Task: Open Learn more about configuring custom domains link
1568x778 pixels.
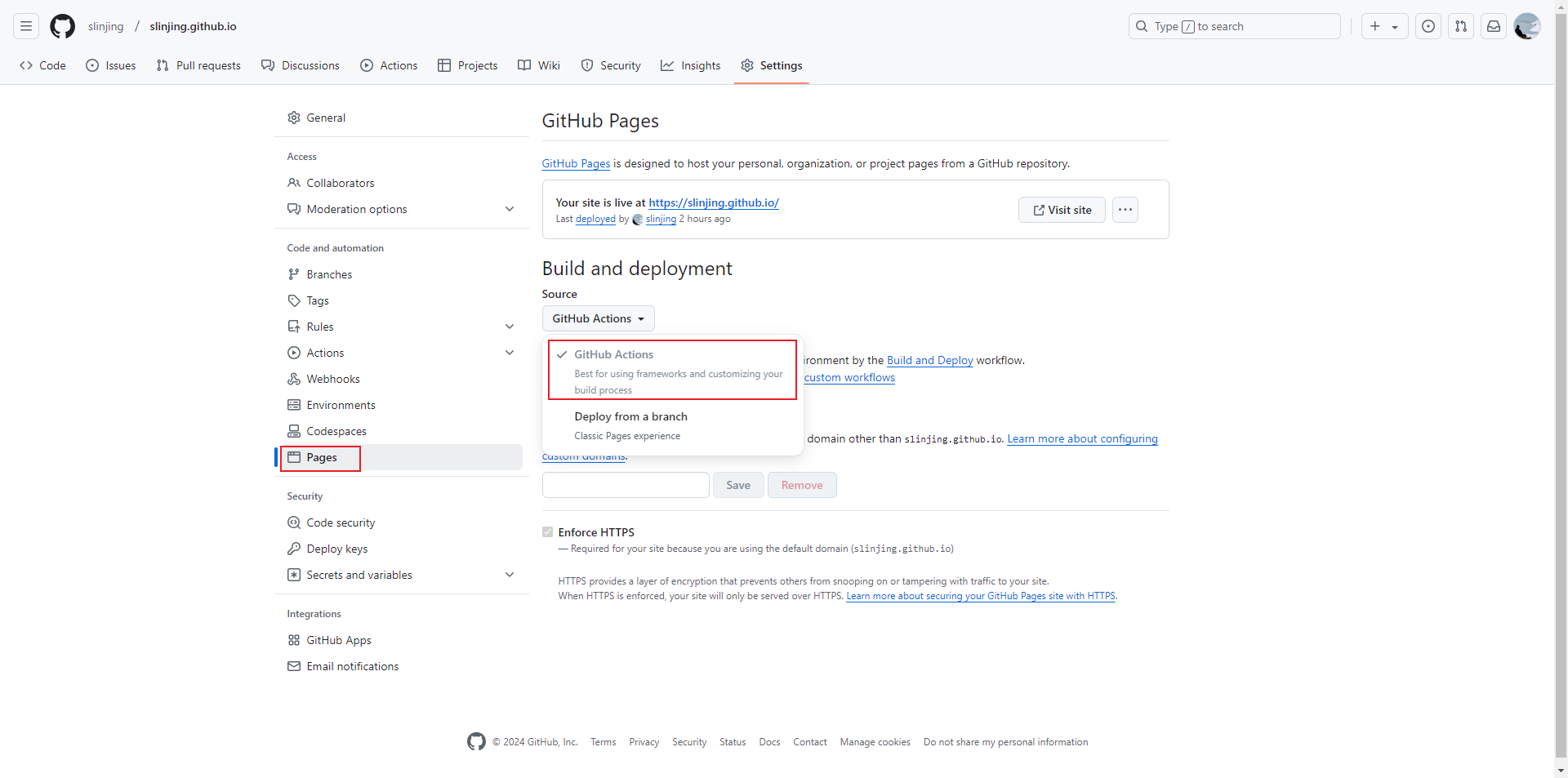Action: [x=1082, y=438]
